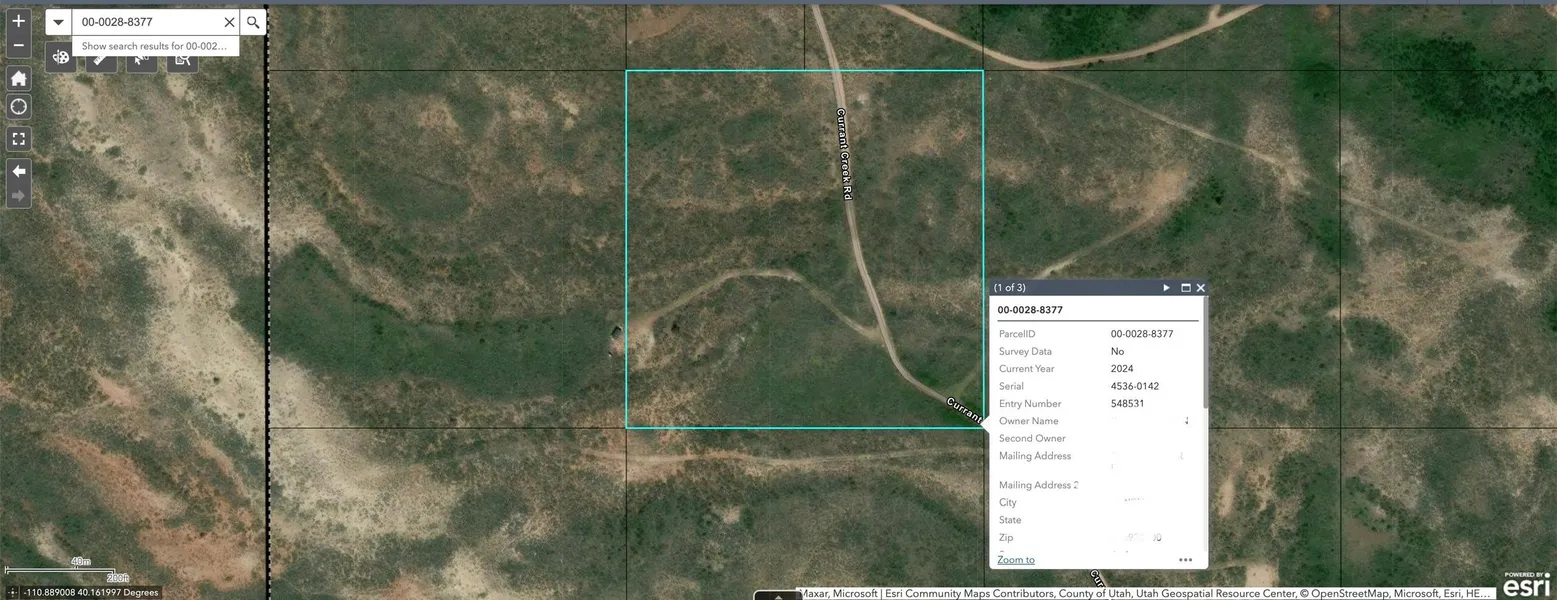Go to next map extent
The width and height of the screenshot is (1557, 600).
(18, 195)
